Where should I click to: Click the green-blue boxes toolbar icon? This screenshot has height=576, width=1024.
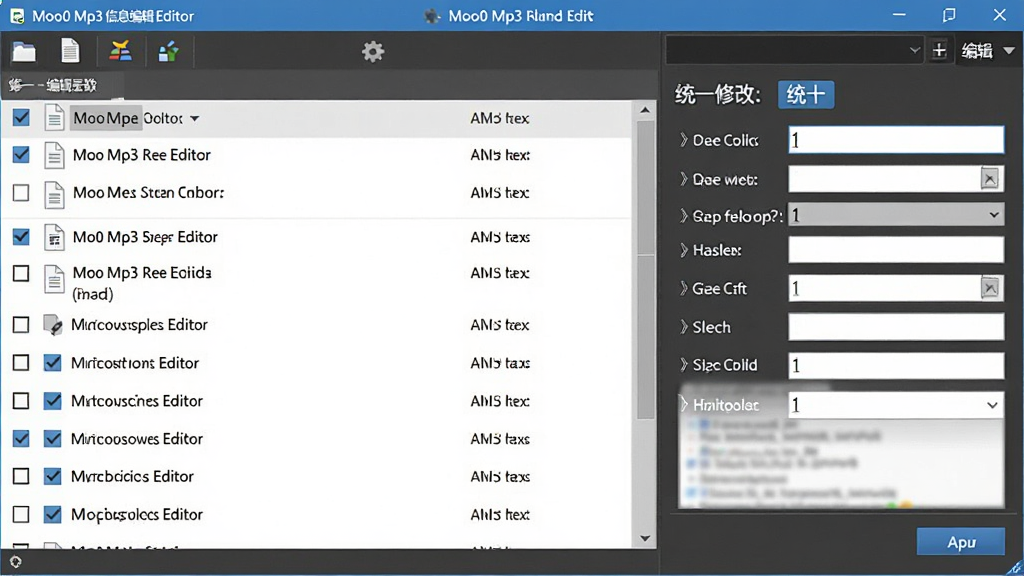point(168,51)
